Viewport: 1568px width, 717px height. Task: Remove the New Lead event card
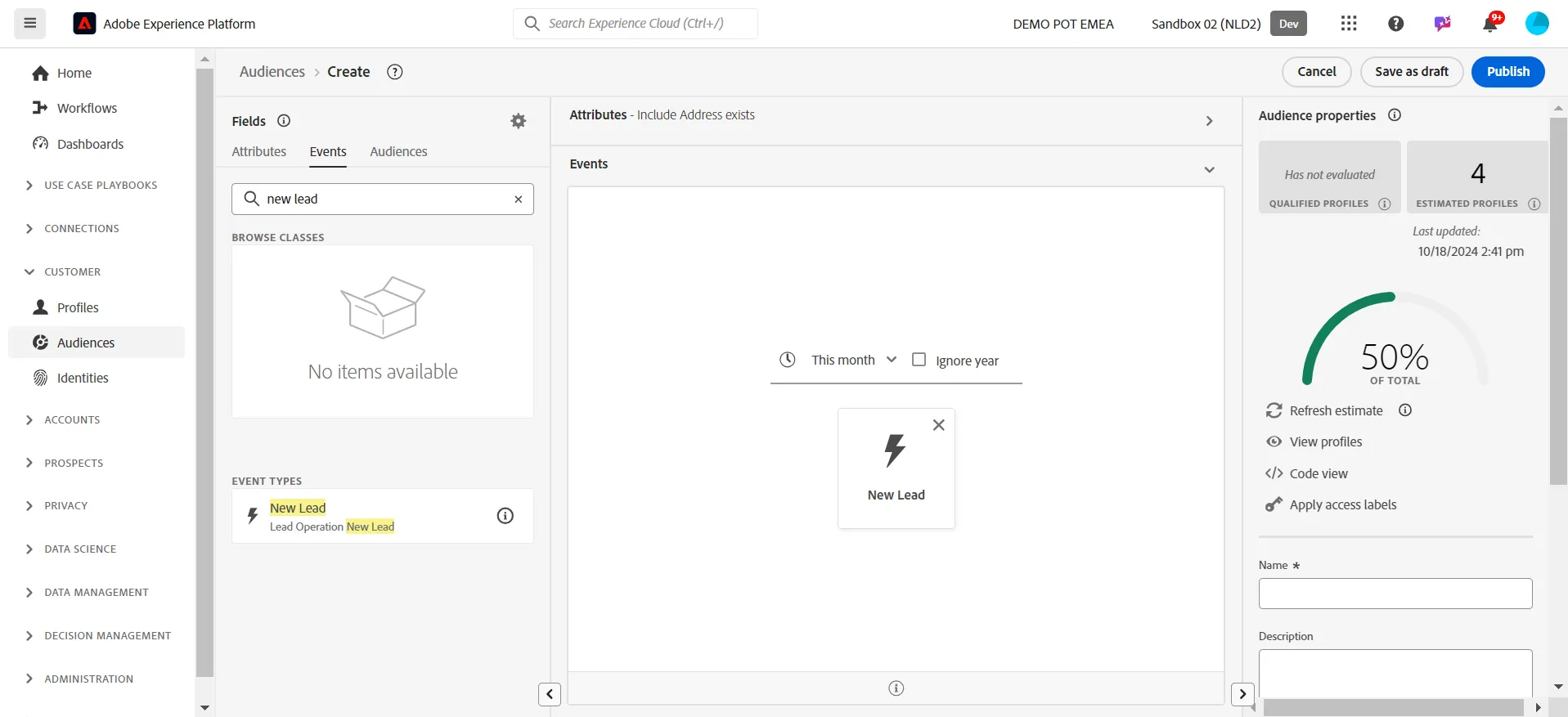(x=939, y=425)
